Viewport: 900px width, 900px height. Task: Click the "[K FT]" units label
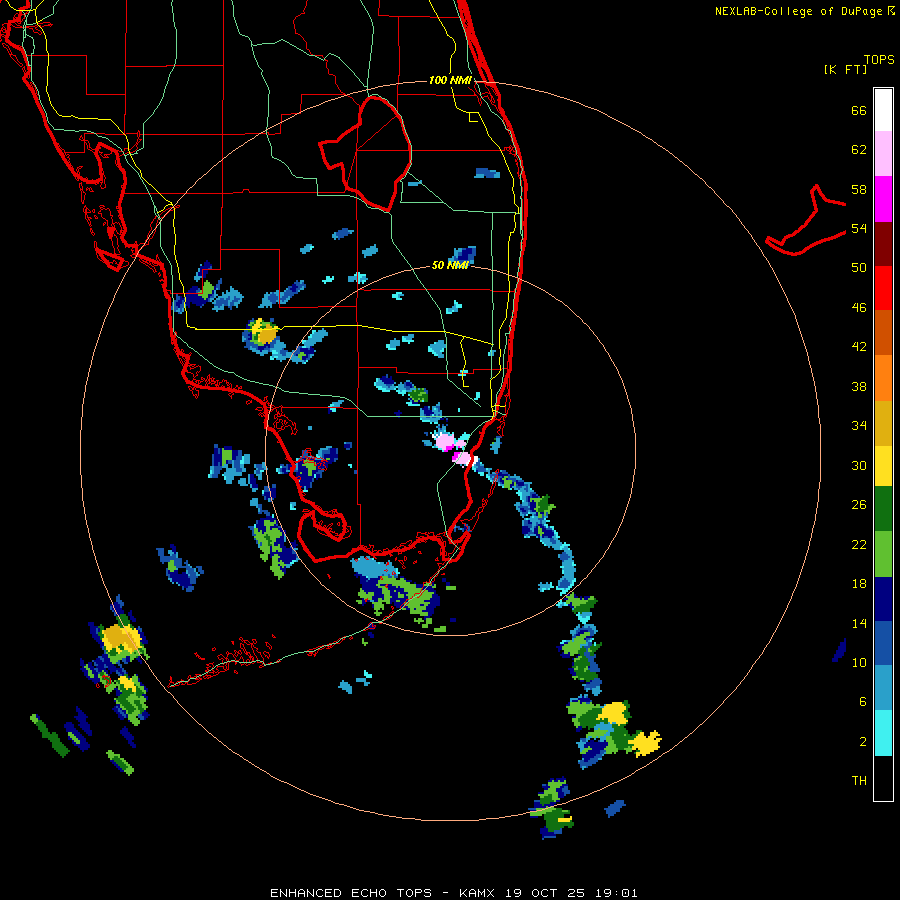845,69
